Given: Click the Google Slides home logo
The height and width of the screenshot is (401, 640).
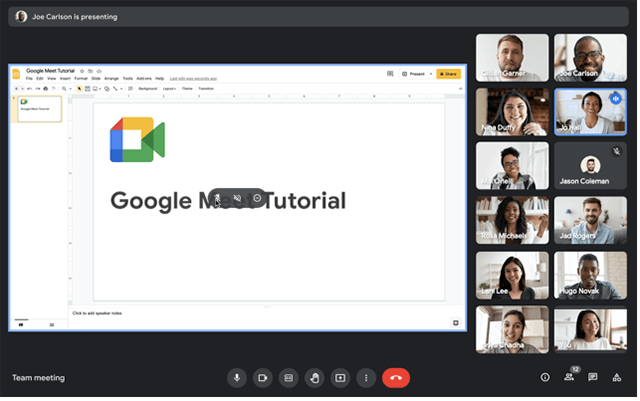Looking at the screenshot, I should tap(16, 74).
